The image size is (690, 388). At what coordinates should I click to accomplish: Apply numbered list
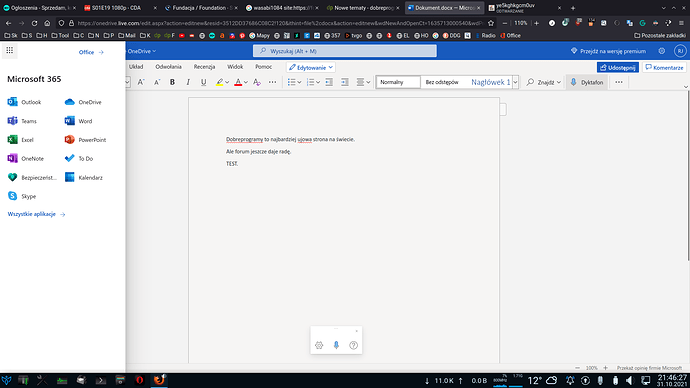coord(310,82)
